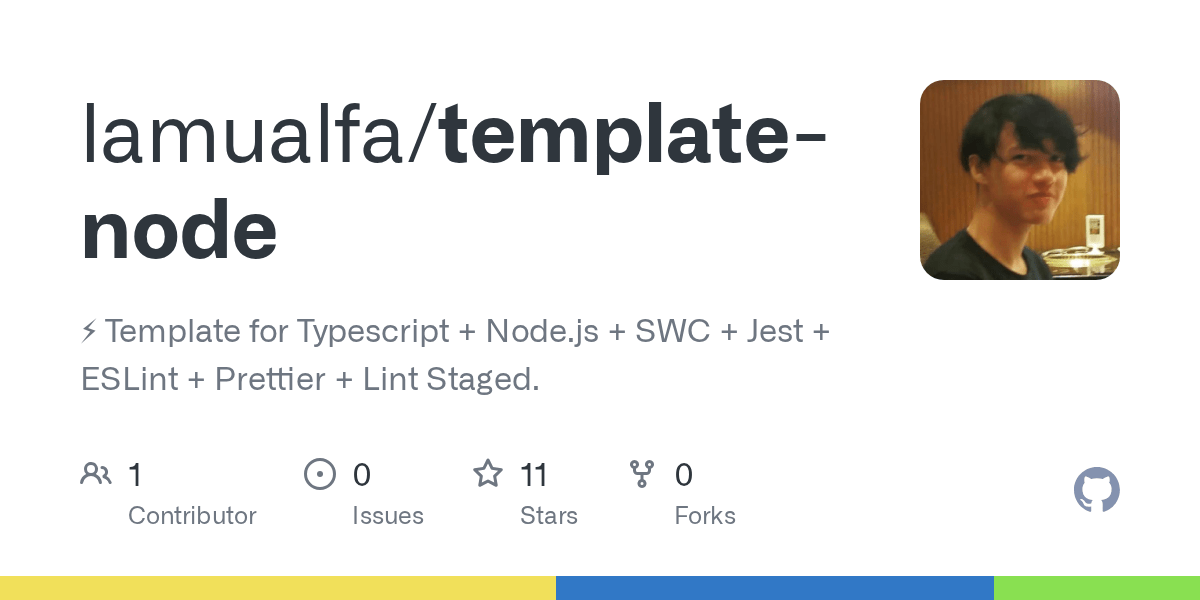This screenshot has height=600, width=1200.
Task: Click the contributors people icon
Action: click(x=96, y=474)
